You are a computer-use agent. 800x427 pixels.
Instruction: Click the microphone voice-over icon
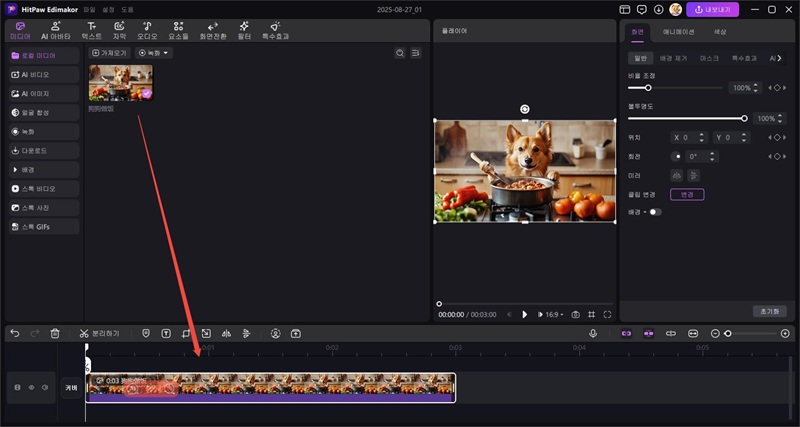tap(593, 333)
